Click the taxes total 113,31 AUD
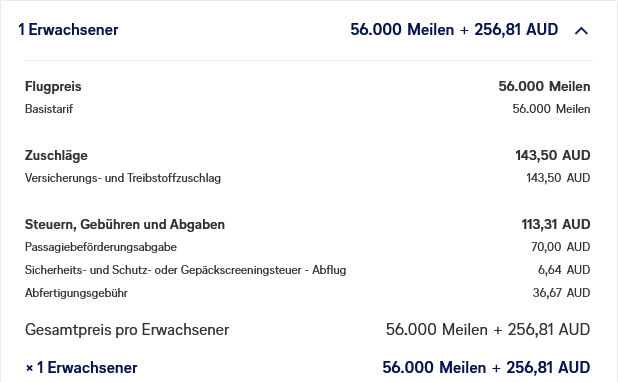 coord(556,224)
